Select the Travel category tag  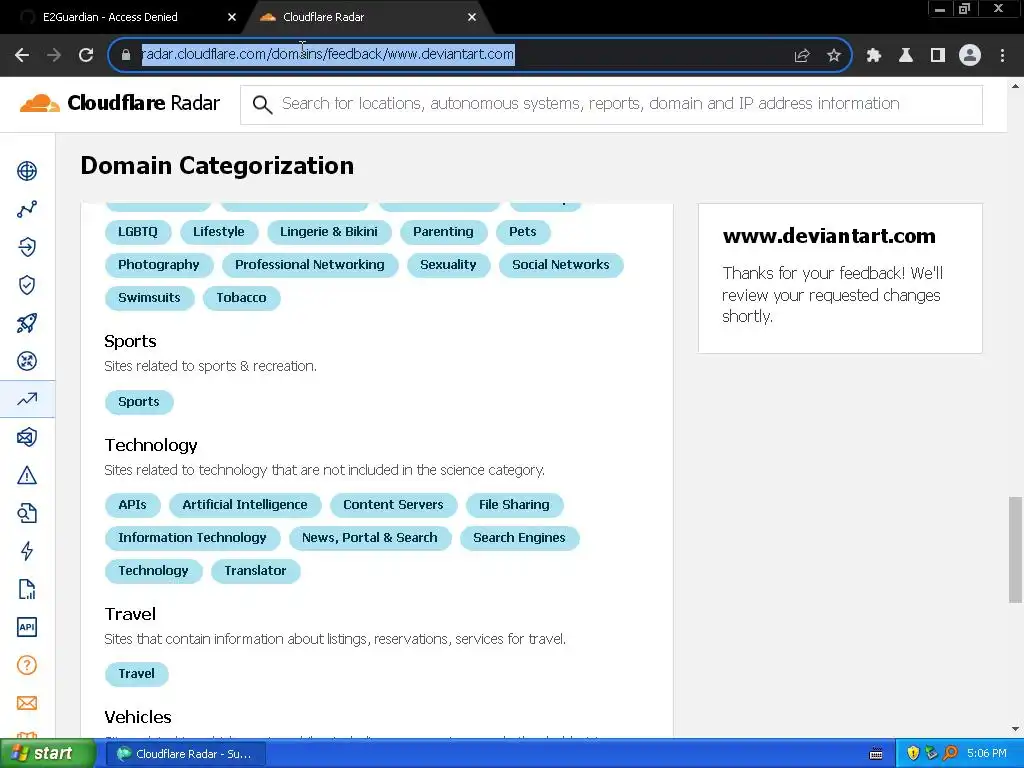point(136,674)
